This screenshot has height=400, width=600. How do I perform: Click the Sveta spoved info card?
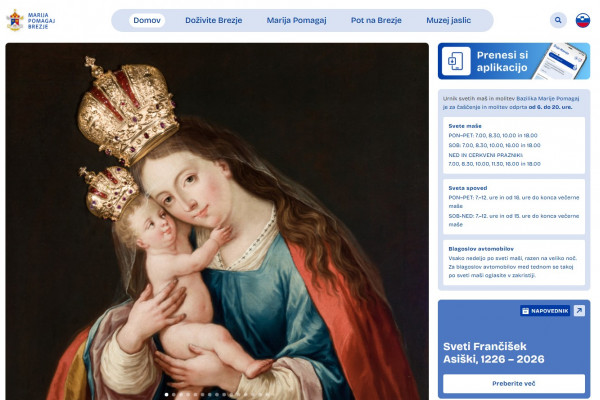tap(514, 207)
